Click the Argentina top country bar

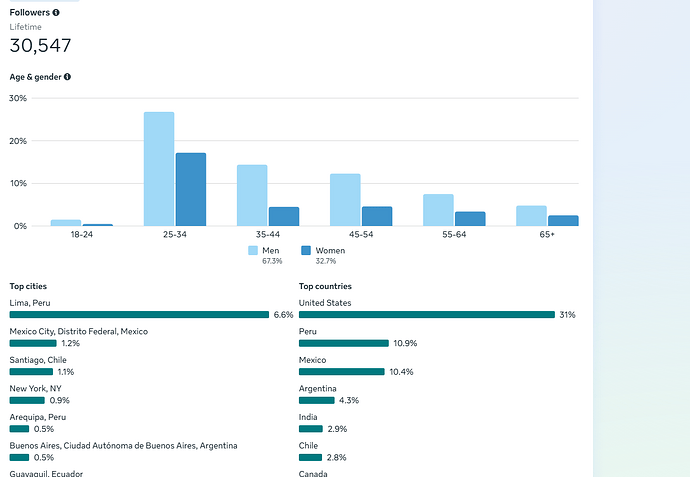pos(317,400)
